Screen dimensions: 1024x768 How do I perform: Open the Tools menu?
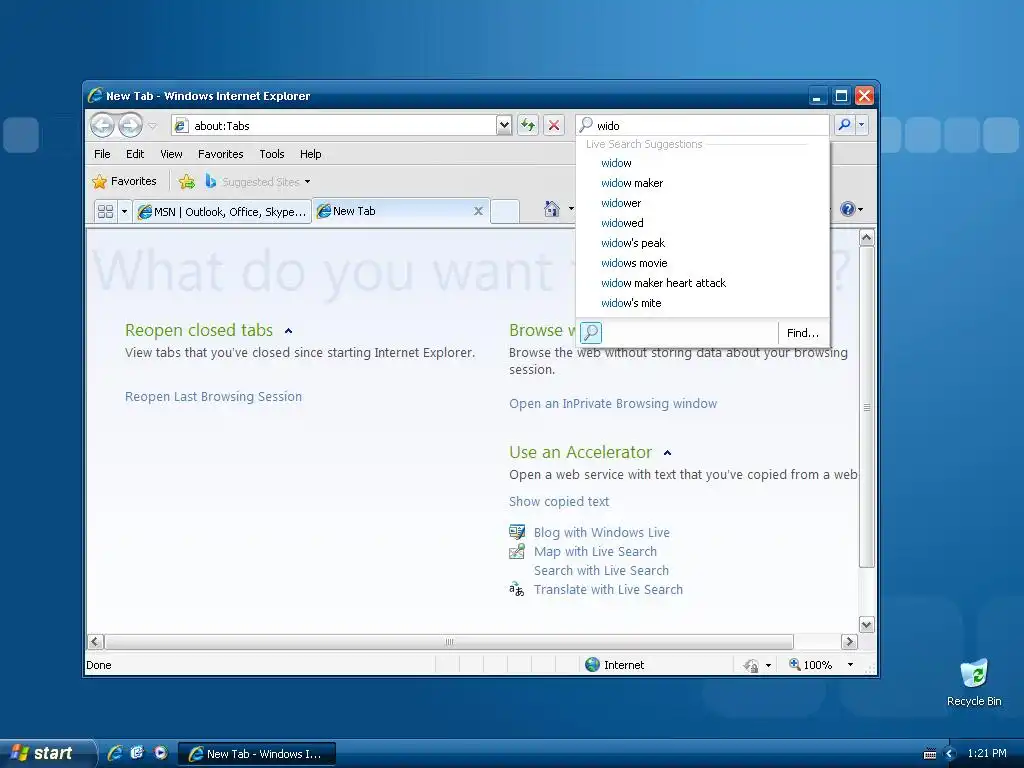(272, 154)
